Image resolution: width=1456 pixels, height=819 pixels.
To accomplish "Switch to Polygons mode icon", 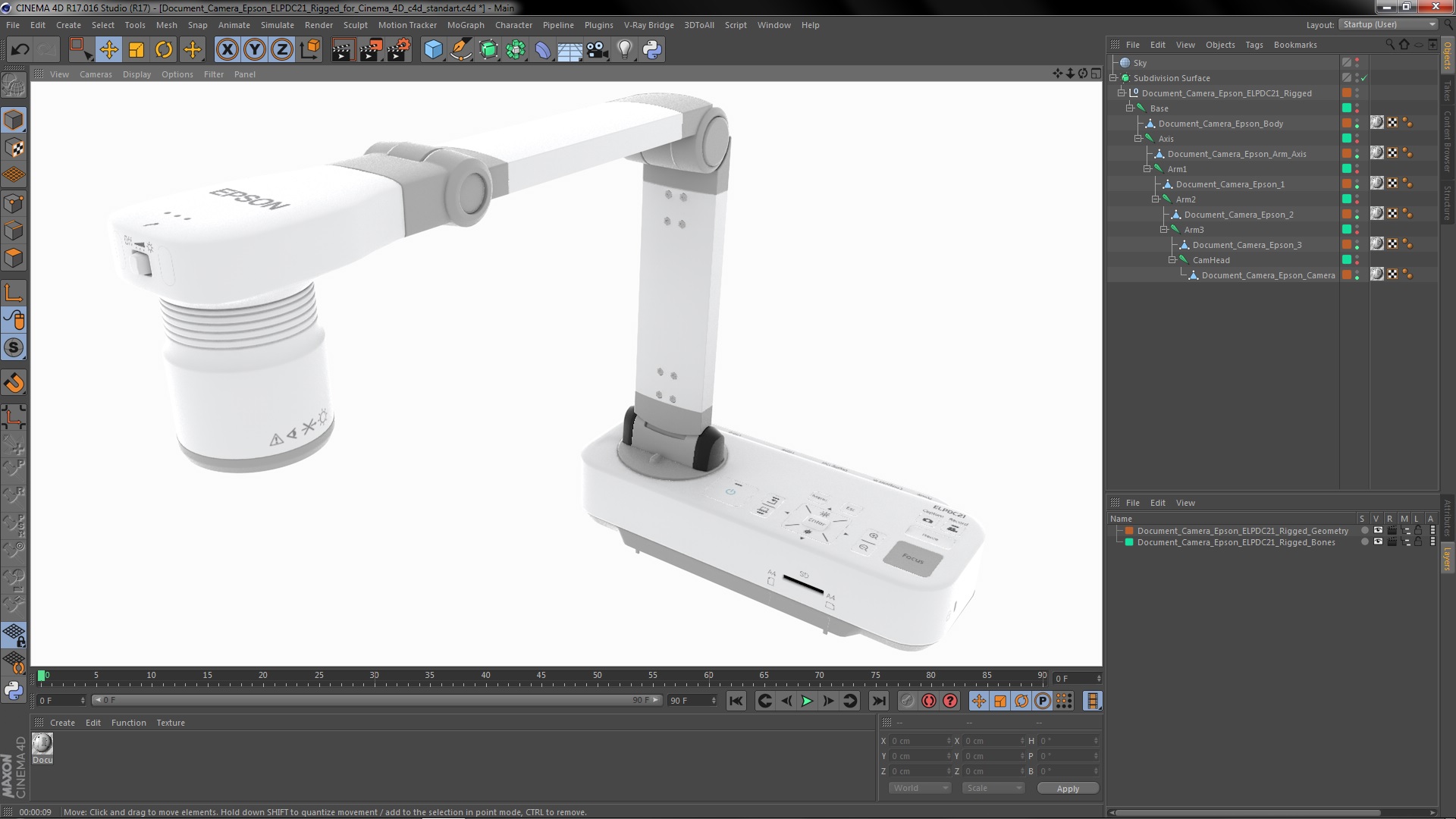I will [14, 259].
